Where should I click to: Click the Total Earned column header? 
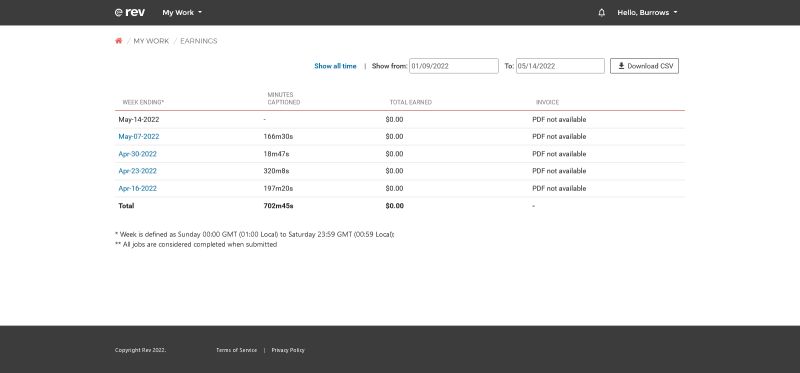pos(411,102)
